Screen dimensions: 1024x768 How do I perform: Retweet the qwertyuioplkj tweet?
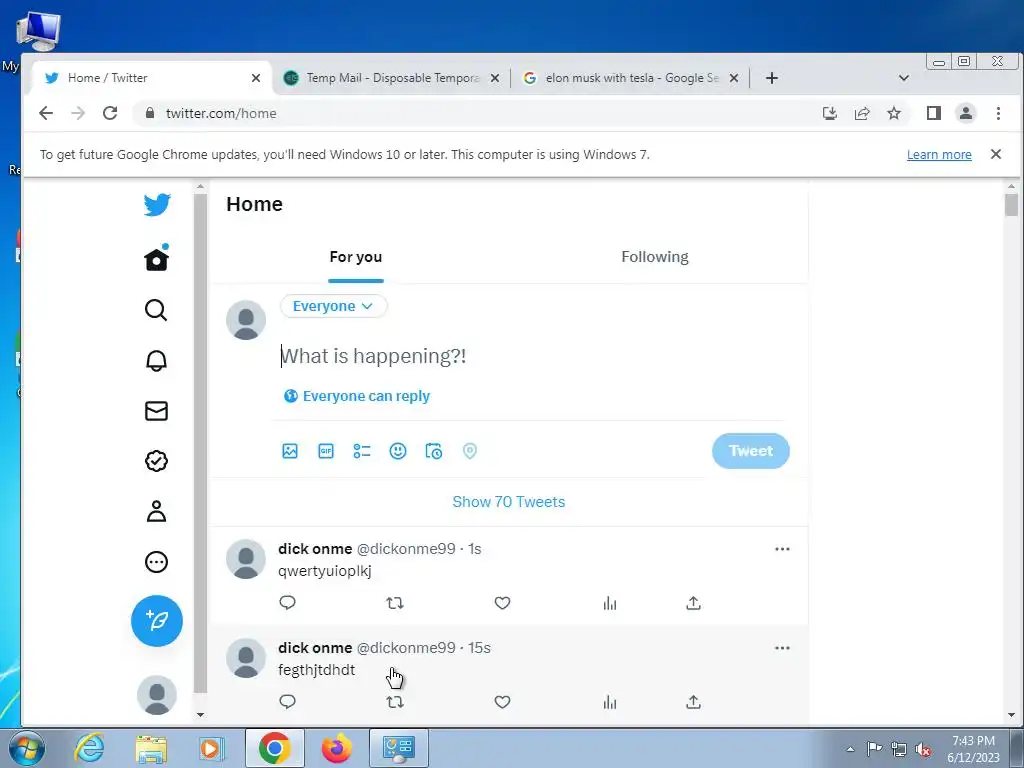(394, 603)
